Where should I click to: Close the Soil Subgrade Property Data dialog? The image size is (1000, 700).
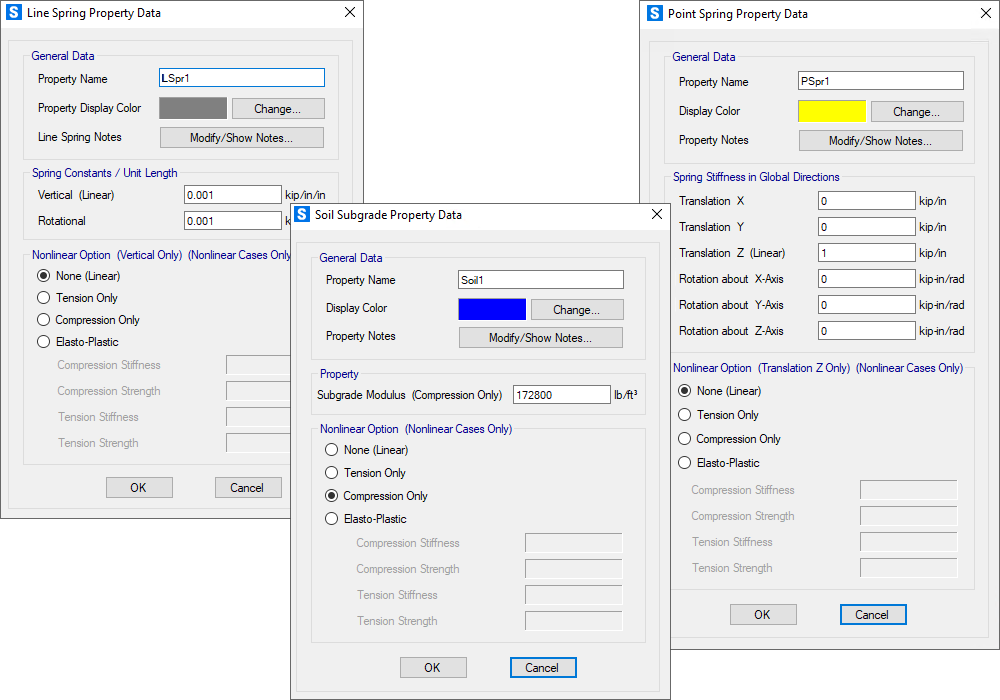657,214
